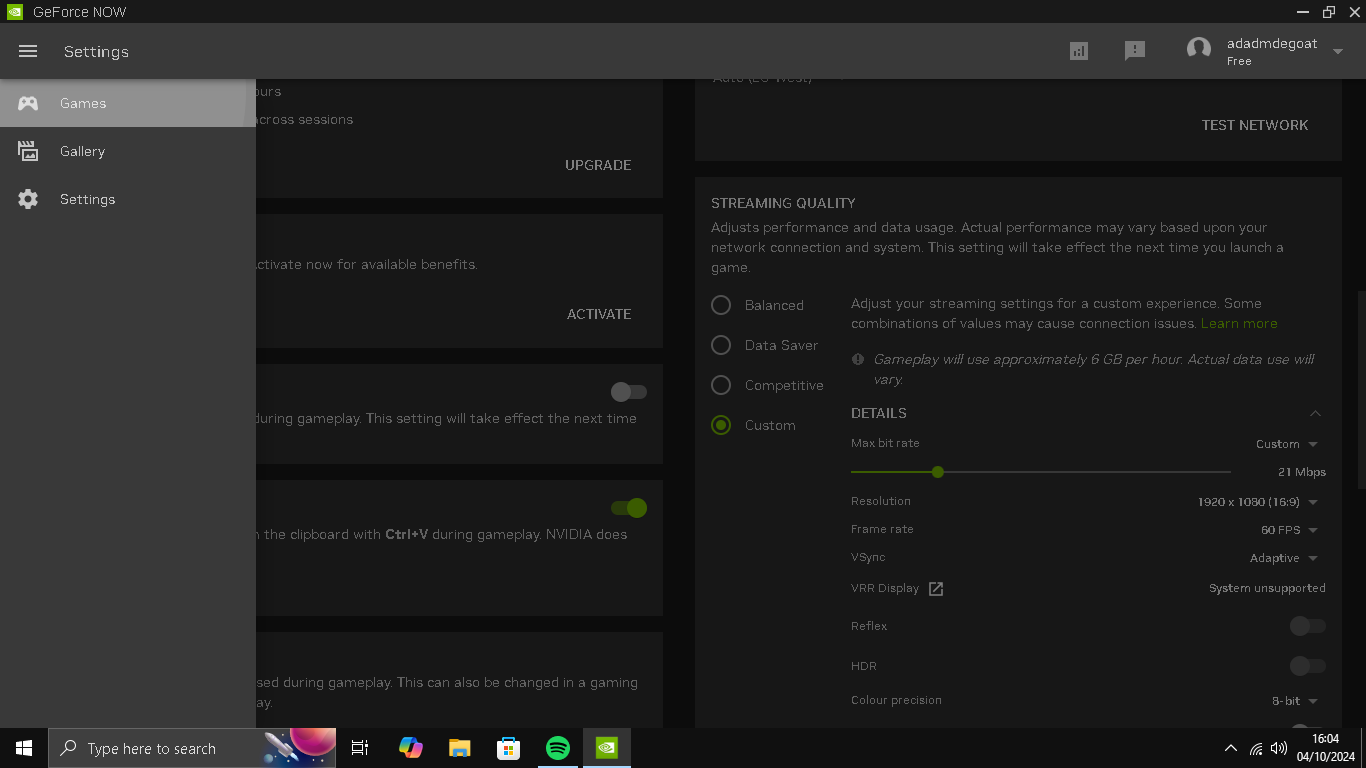This screenshot has width=1366, height=768.
Task: Click the user avatar icon
Action: click(x=1198, y=50)
